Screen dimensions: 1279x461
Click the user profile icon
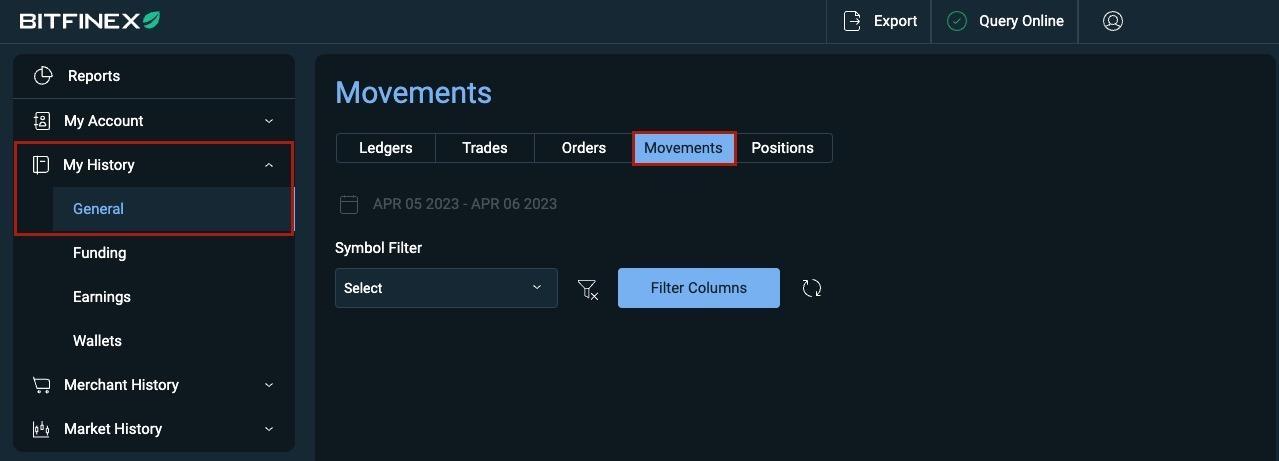1112,21
